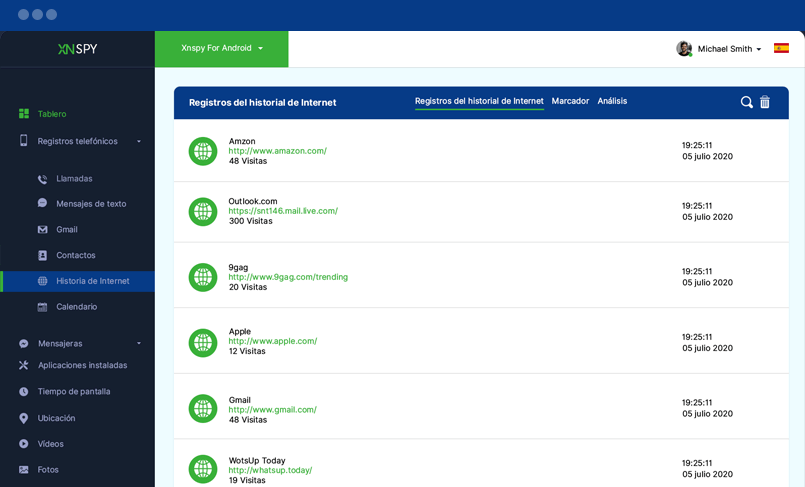Switch to the Marcador tab

click(x=570, y=101)
